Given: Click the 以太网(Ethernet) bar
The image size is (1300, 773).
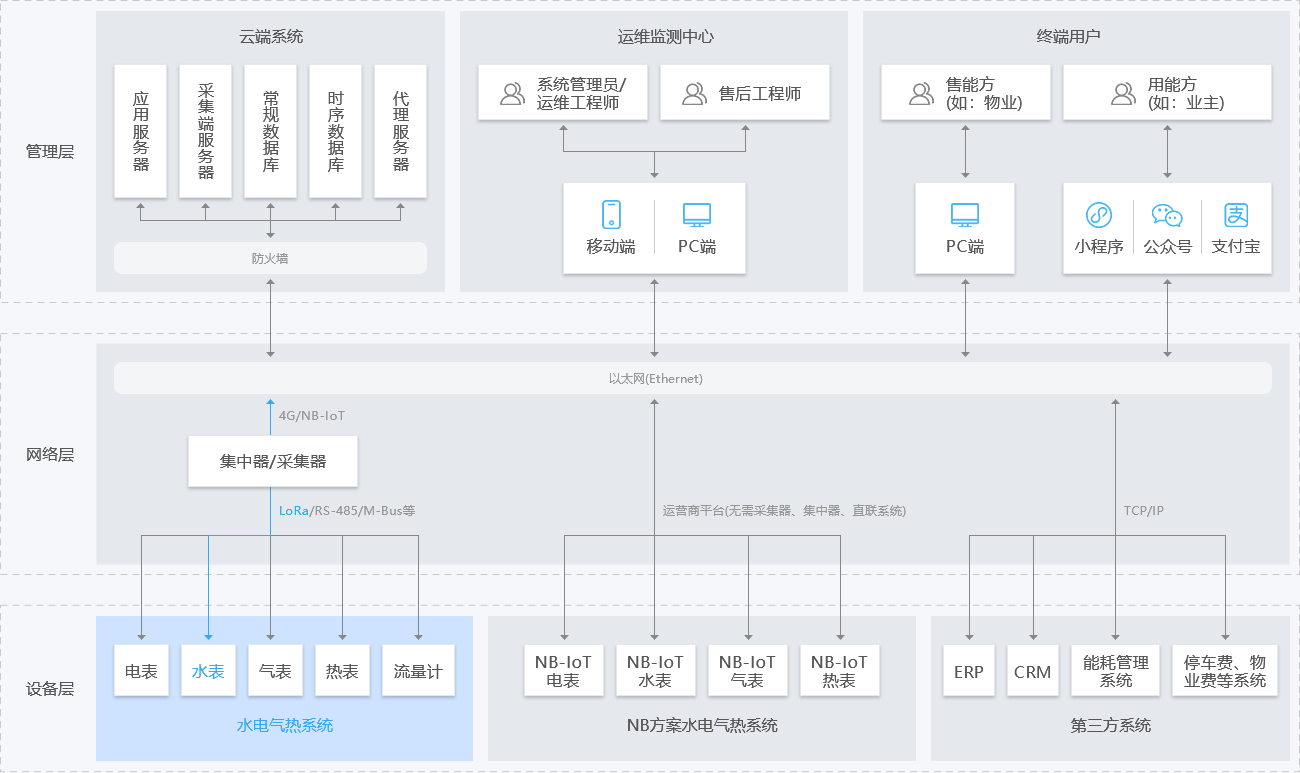Looking at the screenshot, I should pos(692,379).
